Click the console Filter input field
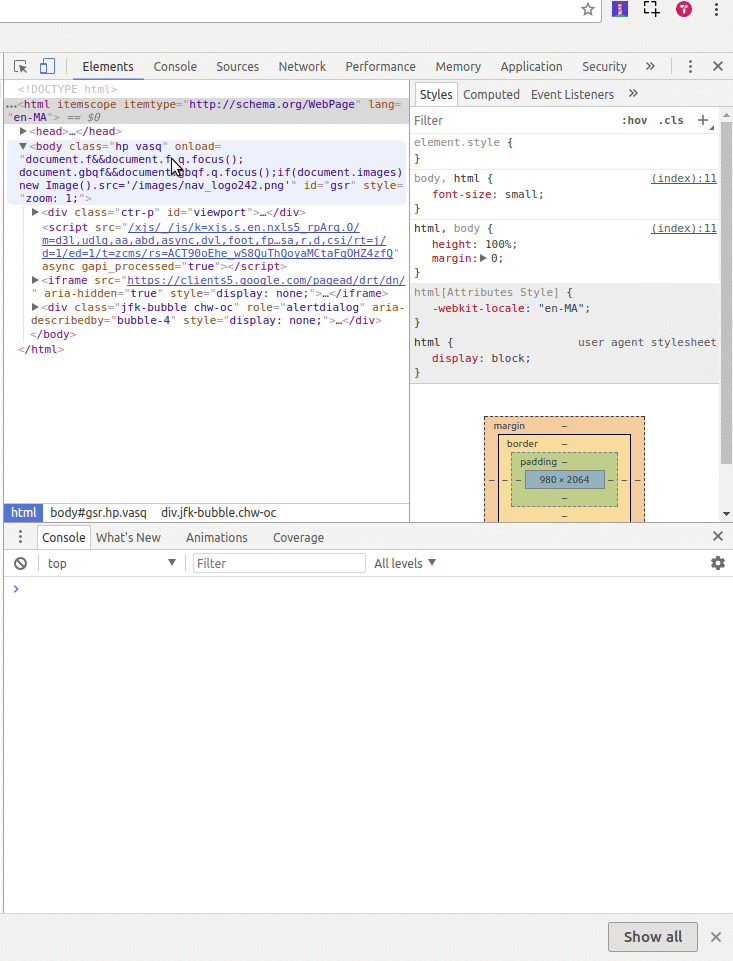 (x=279, y=564)
